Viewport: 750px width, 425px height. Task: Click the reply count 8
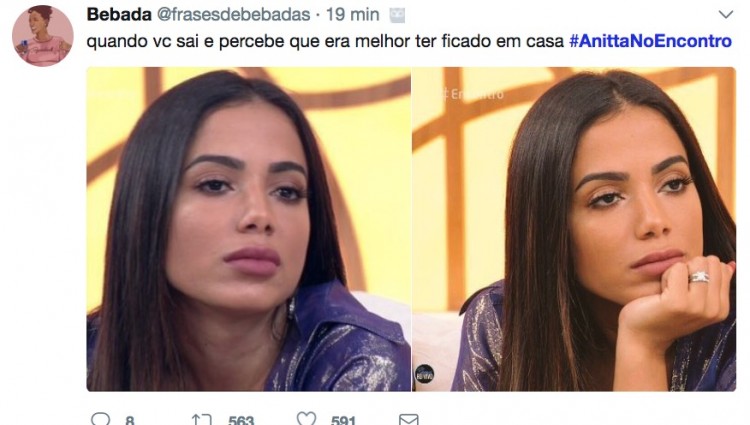130,420
